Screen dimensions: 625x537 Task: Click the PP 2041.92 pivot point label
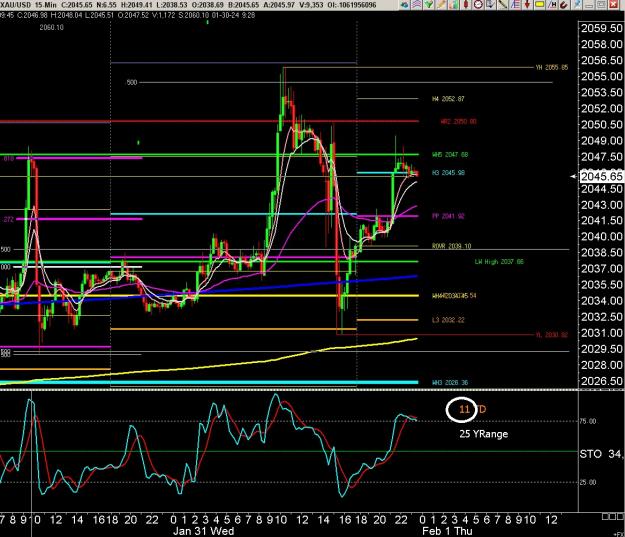coord(448,216)
